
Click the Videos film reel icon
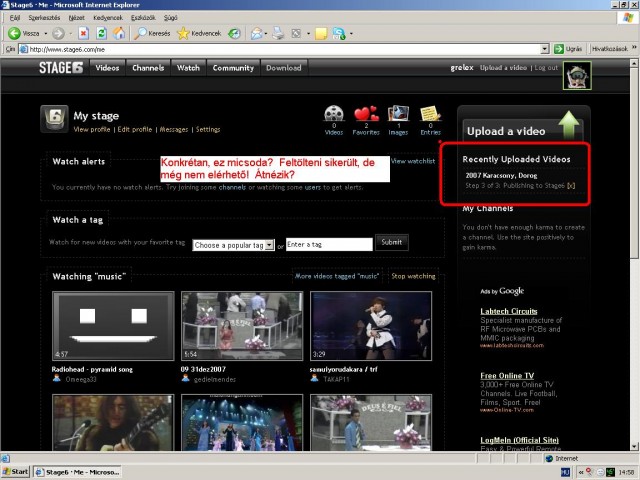pos(334,115)
